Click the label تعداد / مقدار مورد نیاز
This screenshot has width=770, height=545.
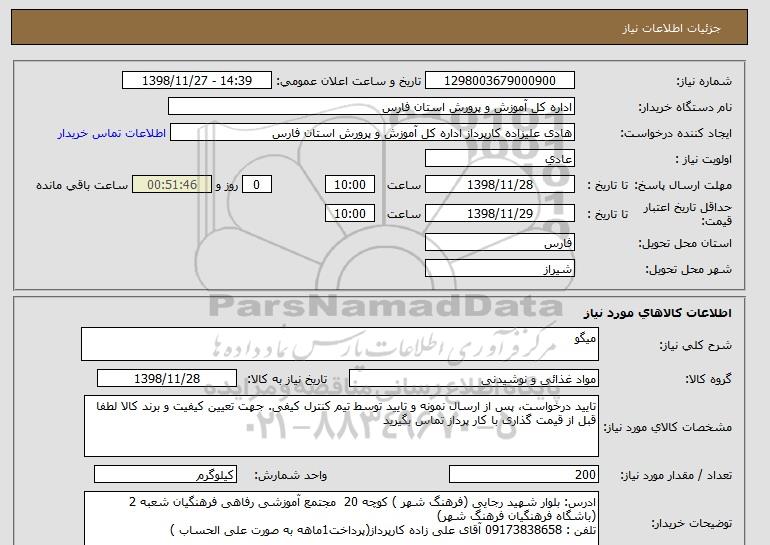coord(676,475)
